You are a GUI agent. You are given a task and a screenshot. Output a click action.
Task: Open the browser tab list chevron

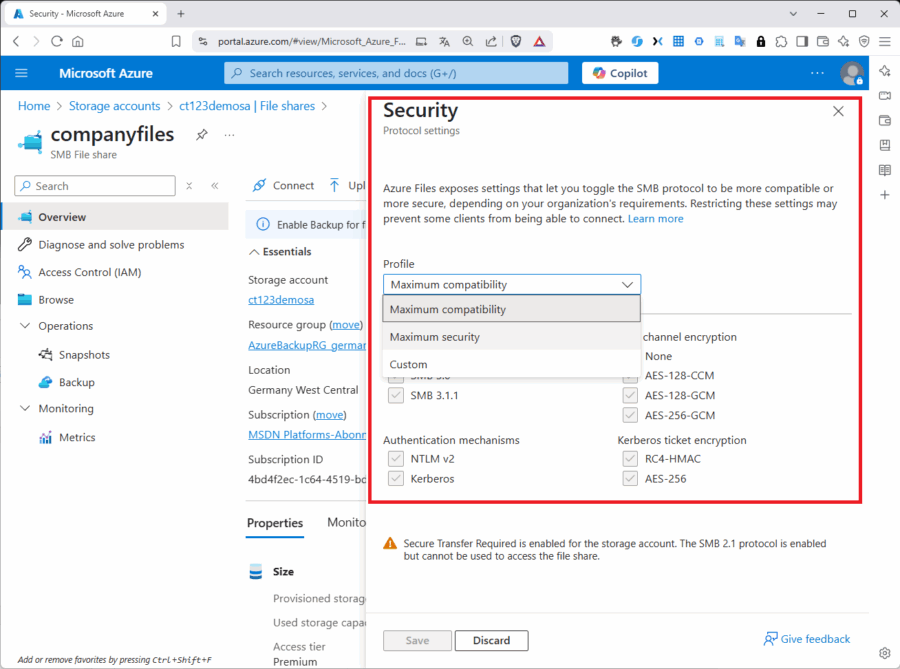click(x=793, y=14)
